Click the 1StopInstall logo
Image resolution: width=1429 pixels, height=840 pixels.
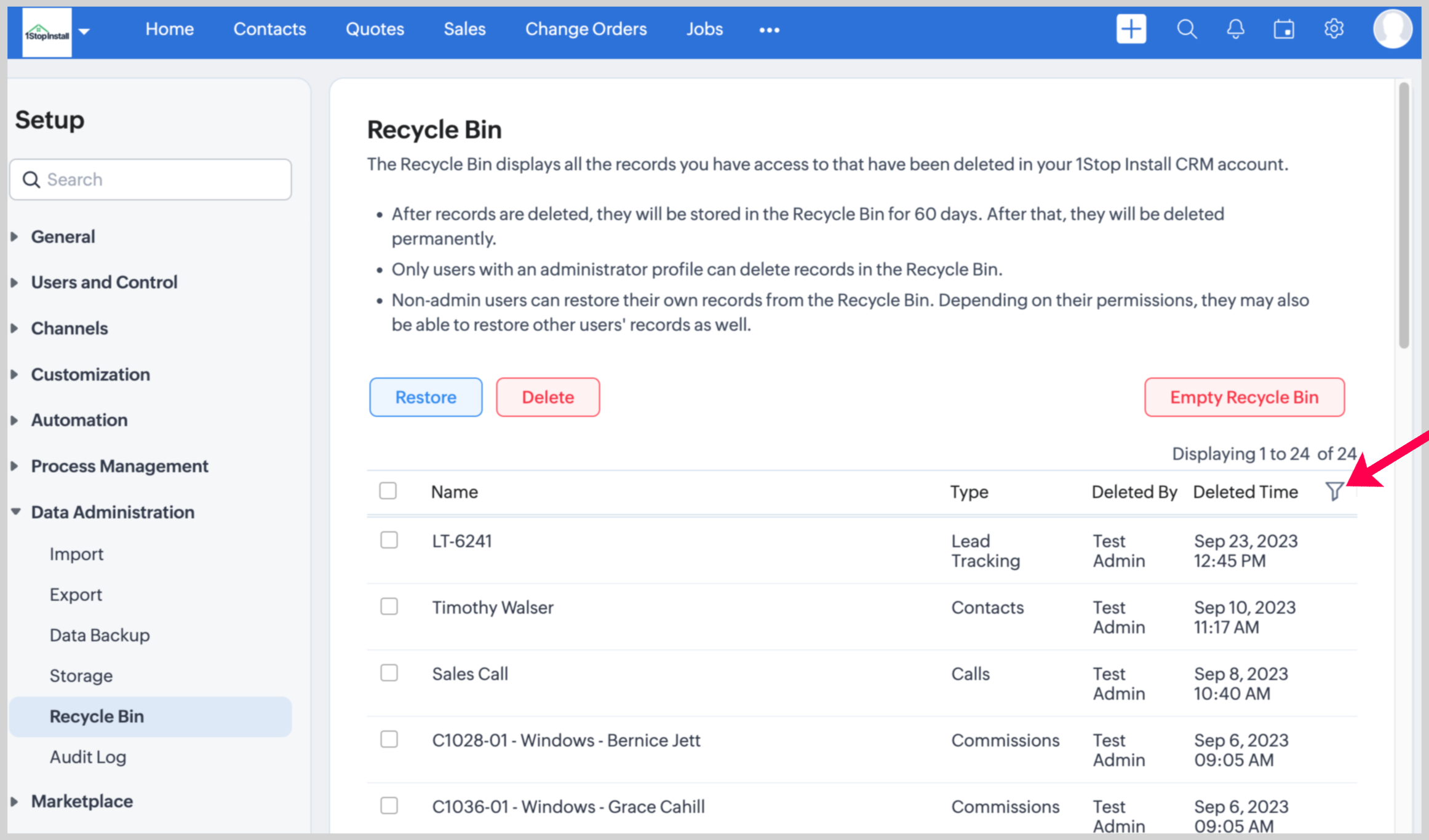click(47, 33)
